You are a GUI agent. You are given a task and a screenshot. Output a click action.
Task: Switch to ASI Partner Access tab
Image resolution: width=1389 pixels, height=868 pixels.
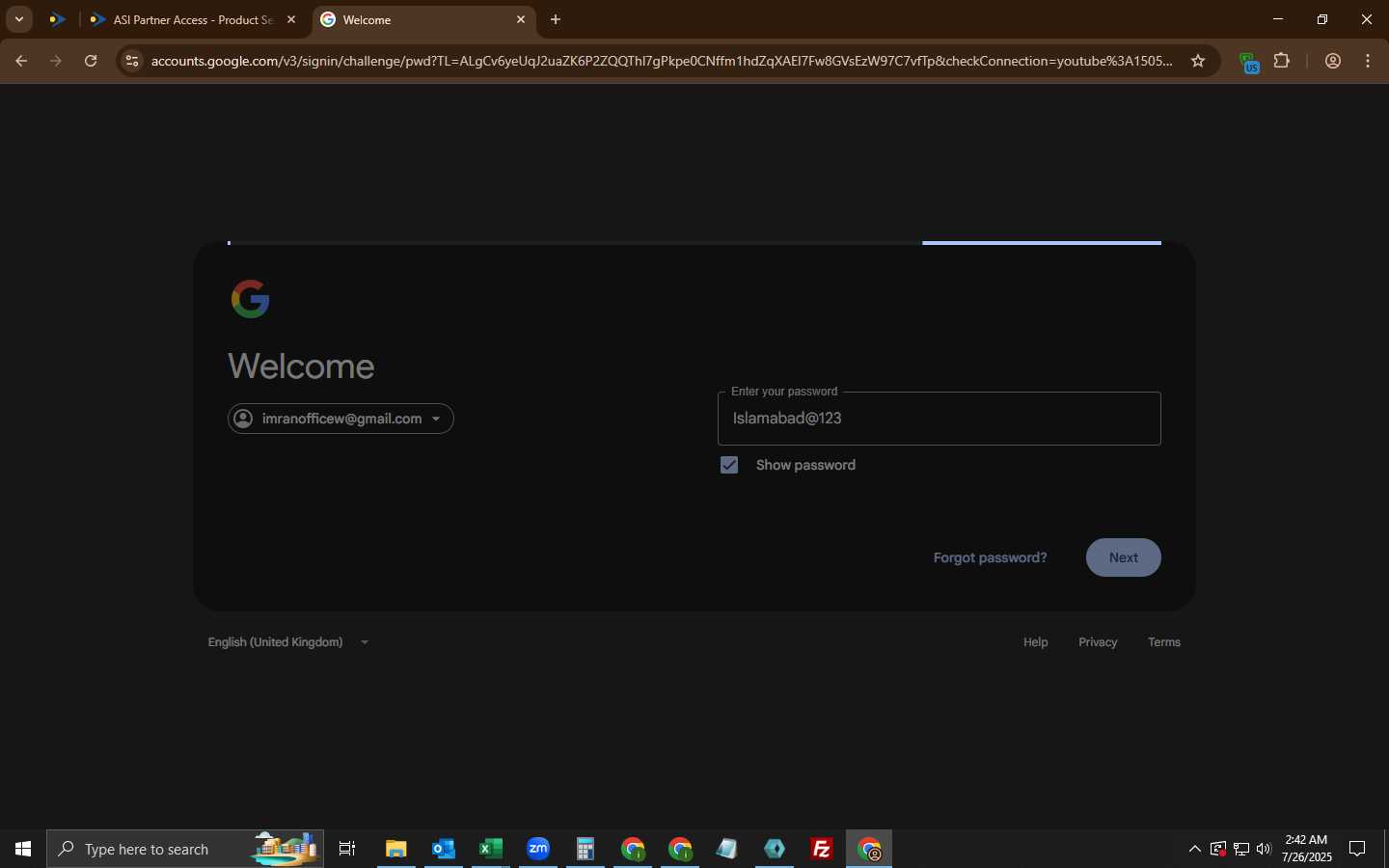193,19
